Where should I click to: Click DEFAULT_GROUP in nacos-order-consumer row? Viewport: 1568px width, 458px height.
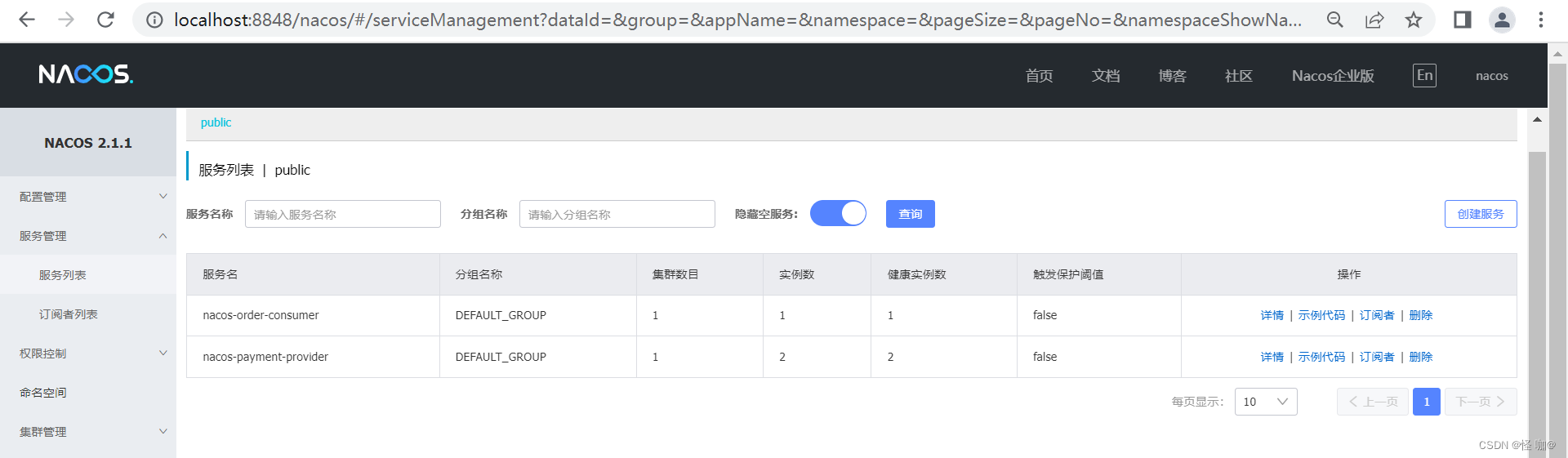pos(501,315)
